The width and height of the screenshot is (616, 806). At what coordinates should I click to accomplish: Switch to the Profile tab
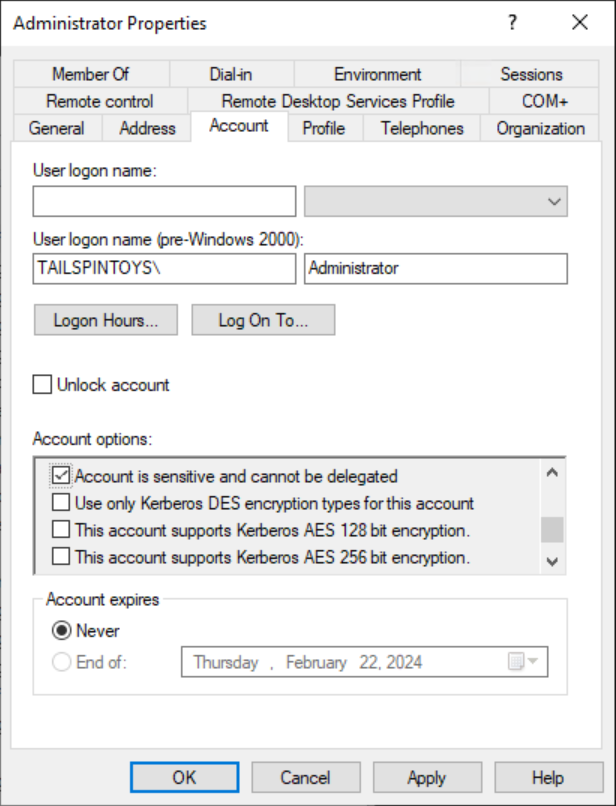[x=324, y=128]
